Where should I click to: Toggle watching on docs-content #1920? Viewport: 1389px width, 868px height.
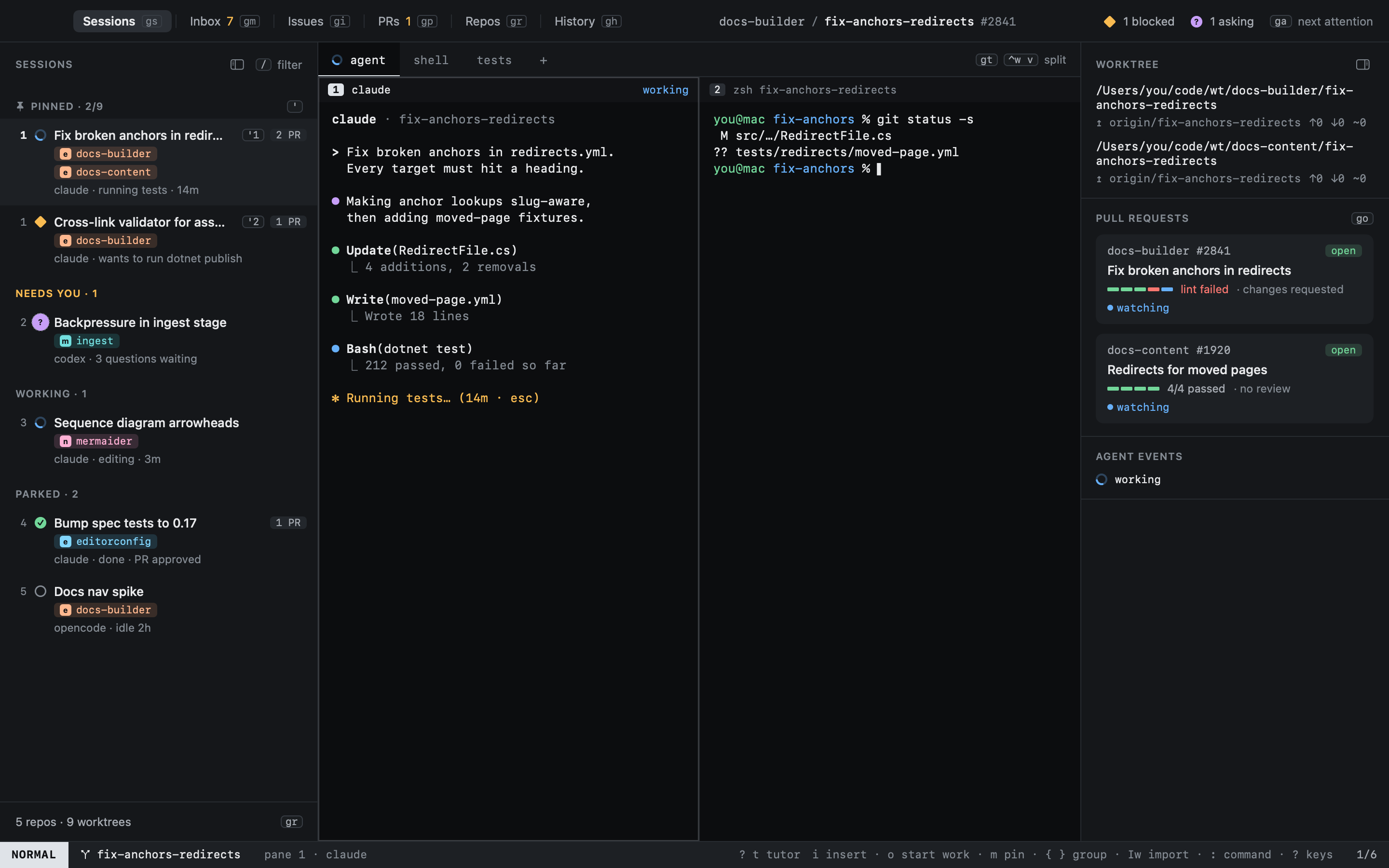coord(1138,407)
